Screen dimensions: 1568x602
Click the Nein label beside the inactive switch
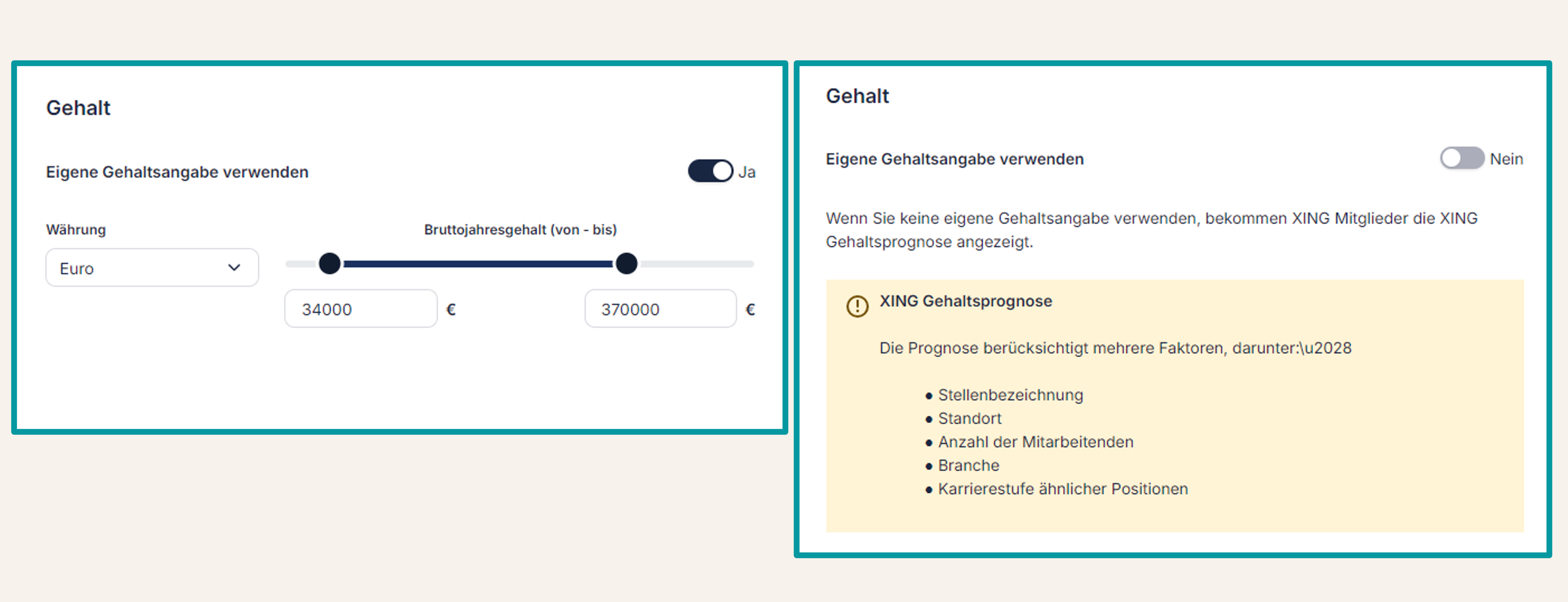tap(1508, 158)
